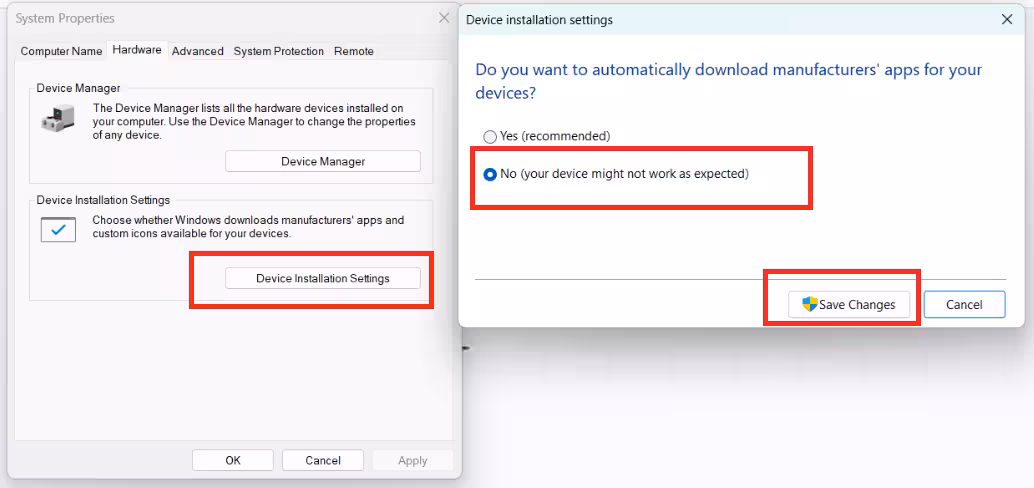Click the 'Device Installation Settings' group label

(104, 200)
